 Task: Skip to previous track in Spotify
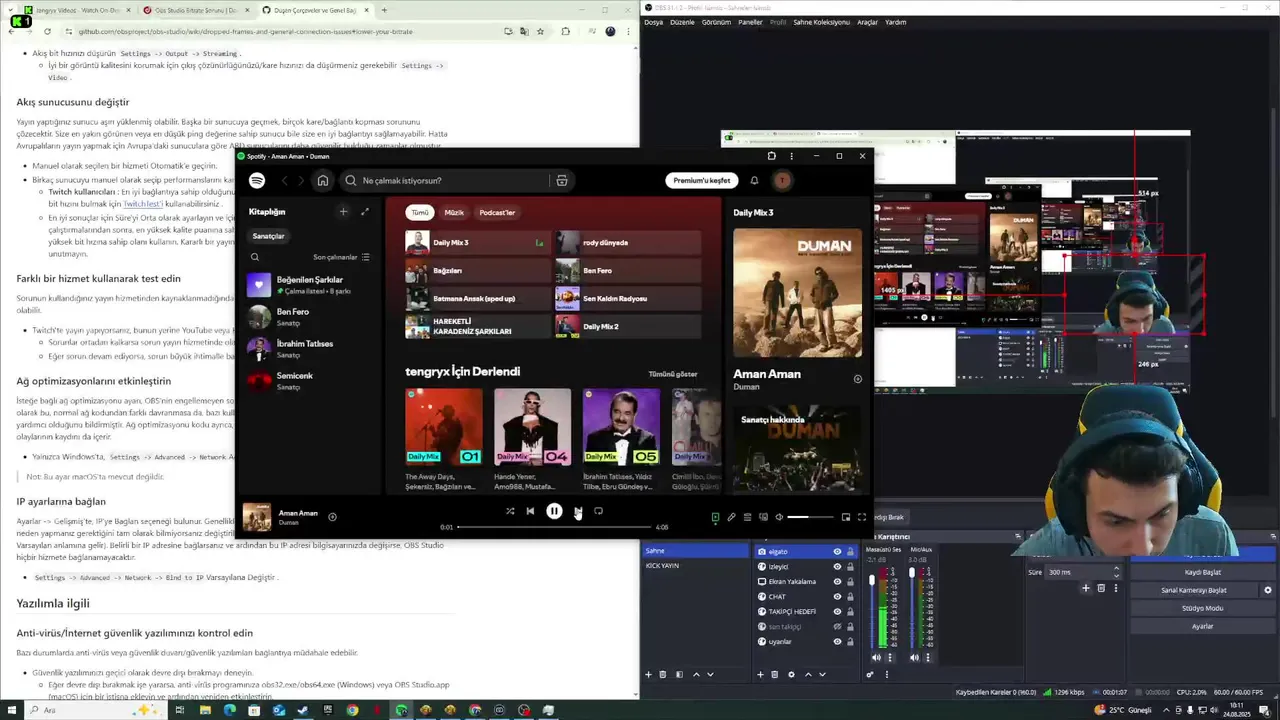pyautogui.click(x=530, y=511)
